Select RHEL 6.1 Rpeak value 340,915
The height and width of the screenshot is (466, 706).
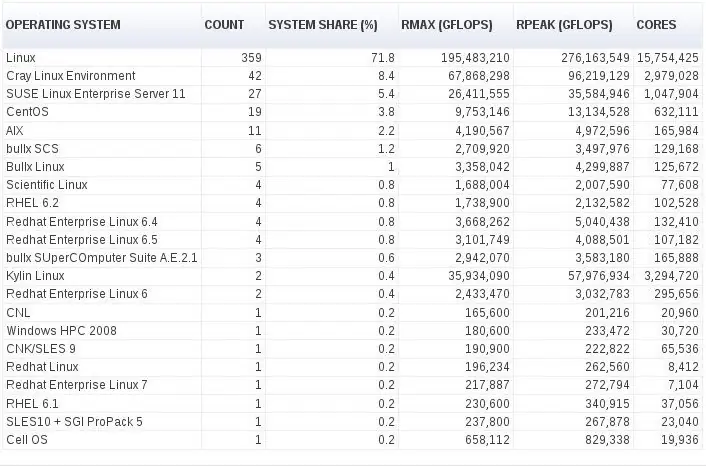(x=607, y=403)
